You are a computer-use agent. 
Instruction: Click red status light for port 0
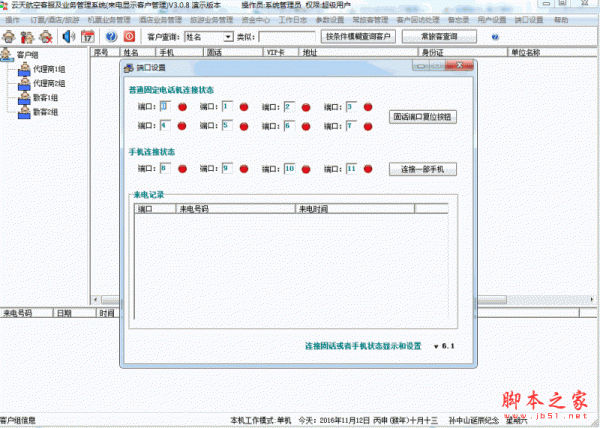[x=183, y=107]
